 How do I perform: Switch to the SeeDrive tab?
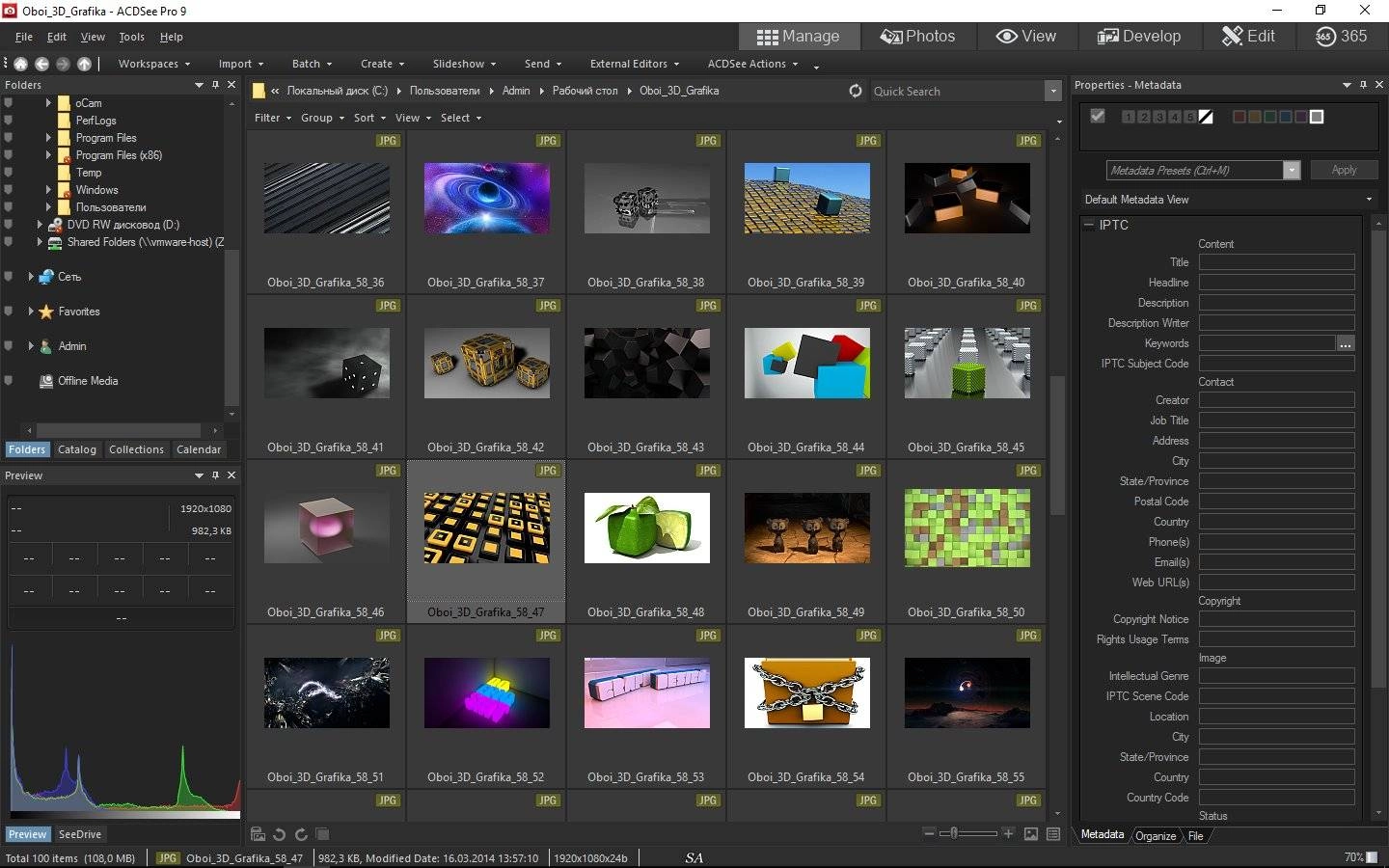[x=79, y=834]
